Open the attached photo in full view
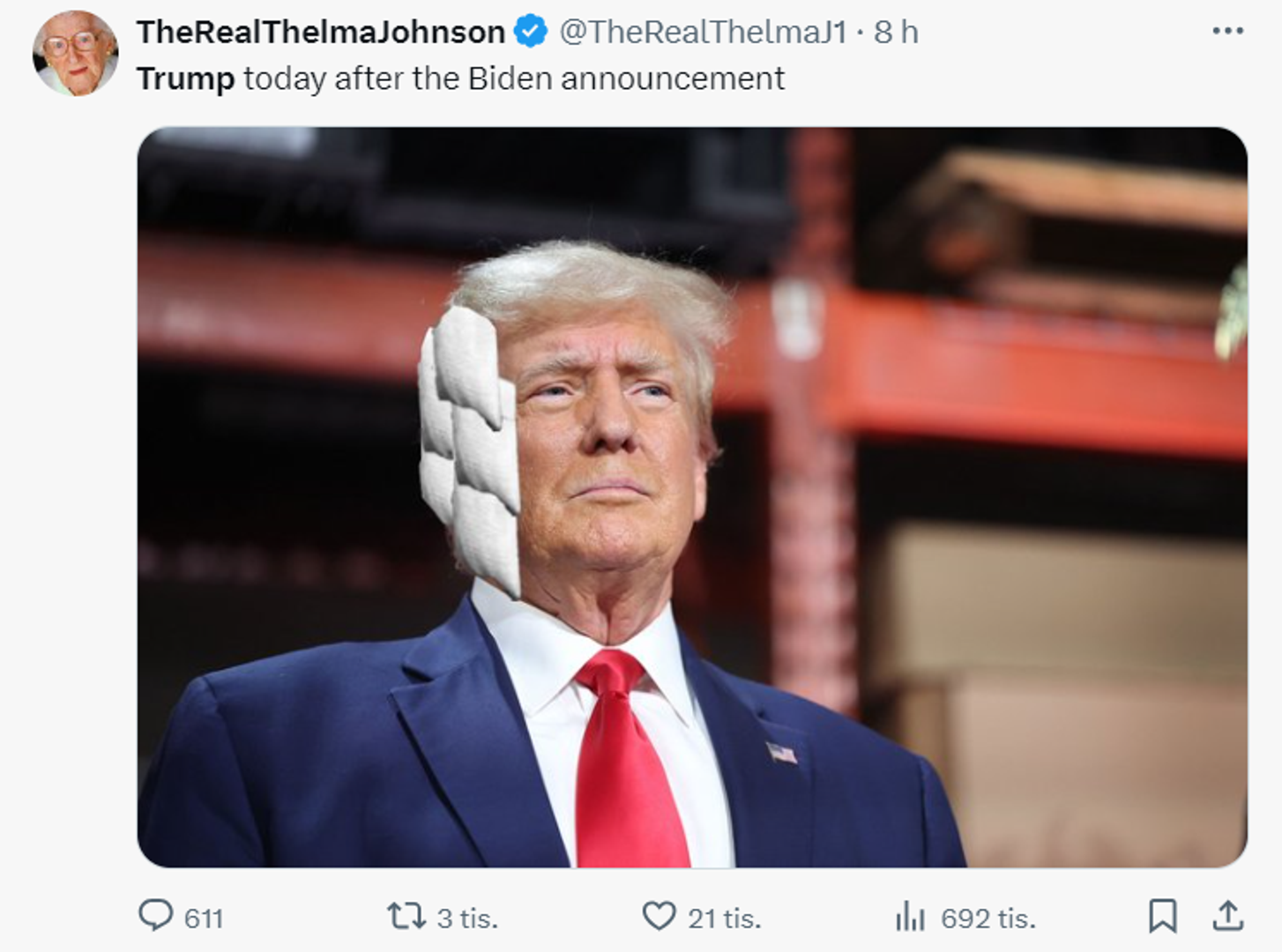The height and width of the screenshot is (952, 1282). (x=692, y=497)
